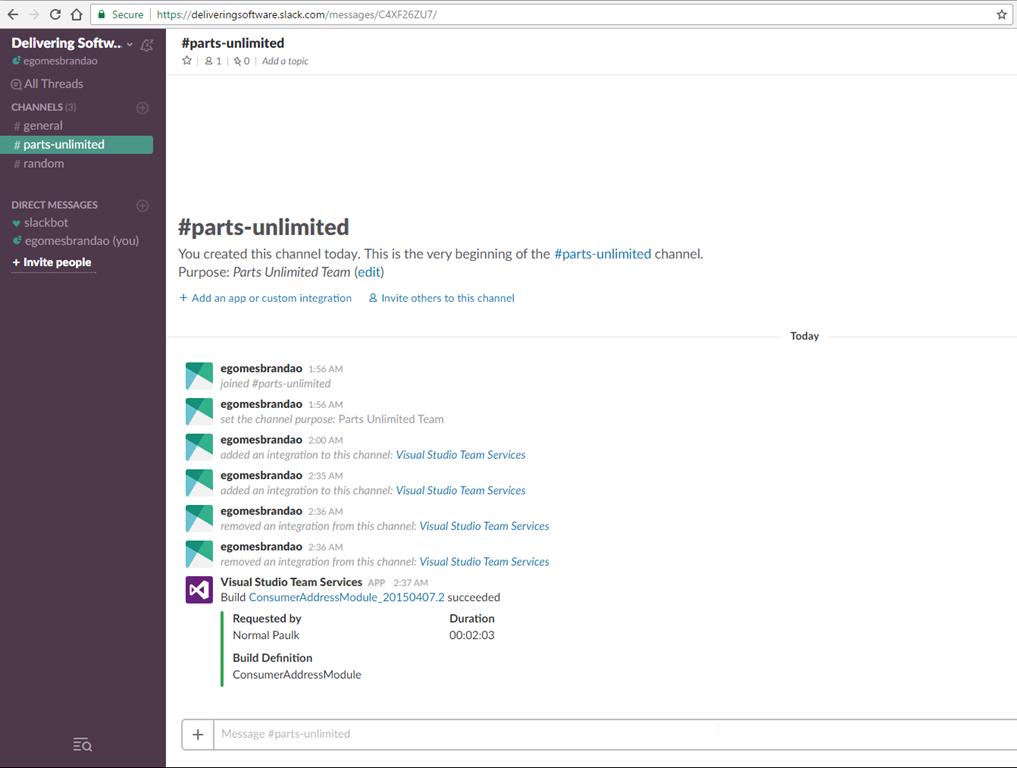Click the 2:37 AM message timestamp
The width and height of the screenshot is (1017, 768).
click(x=411, y=582)
